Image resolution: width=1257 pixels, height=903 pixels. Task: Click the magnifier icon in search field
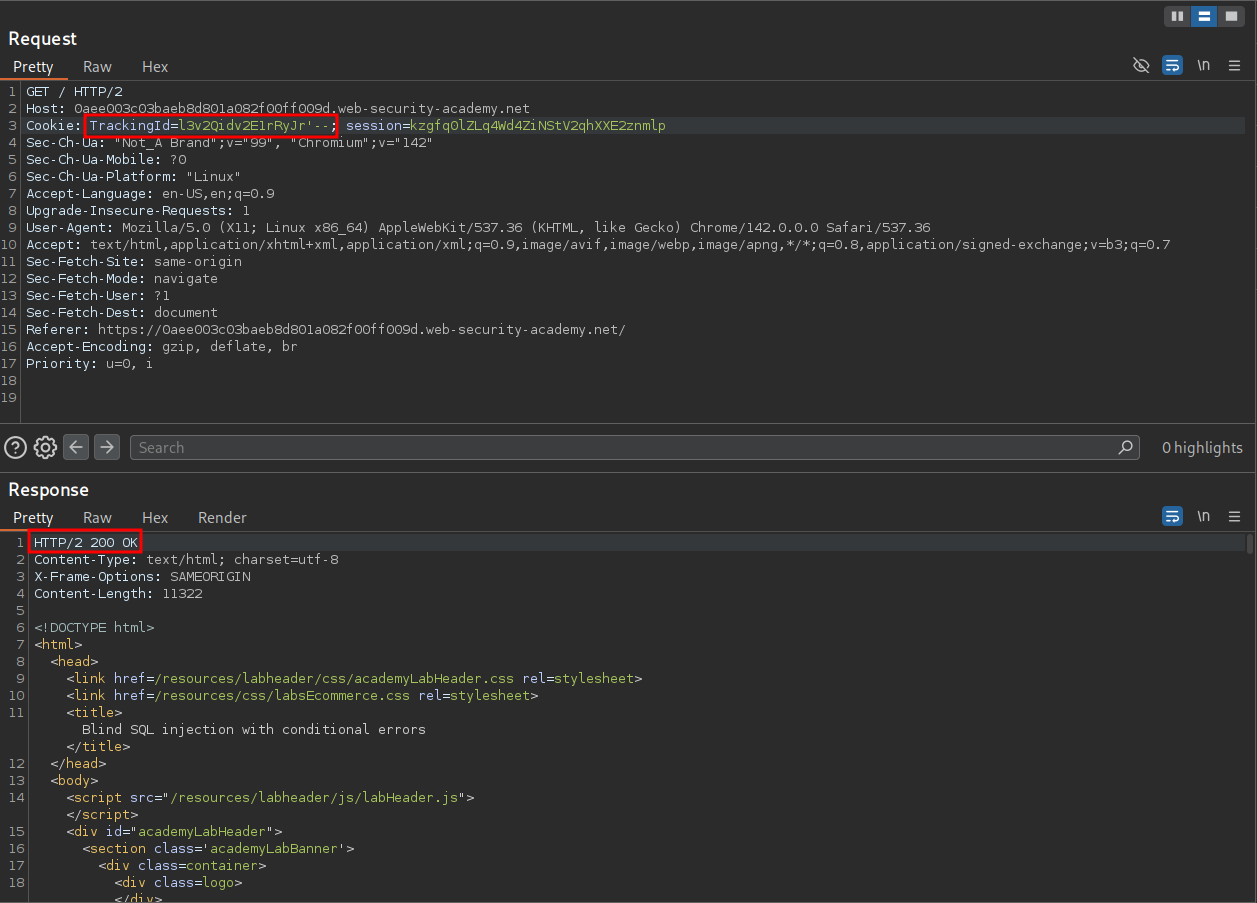tap(1126, 448)
